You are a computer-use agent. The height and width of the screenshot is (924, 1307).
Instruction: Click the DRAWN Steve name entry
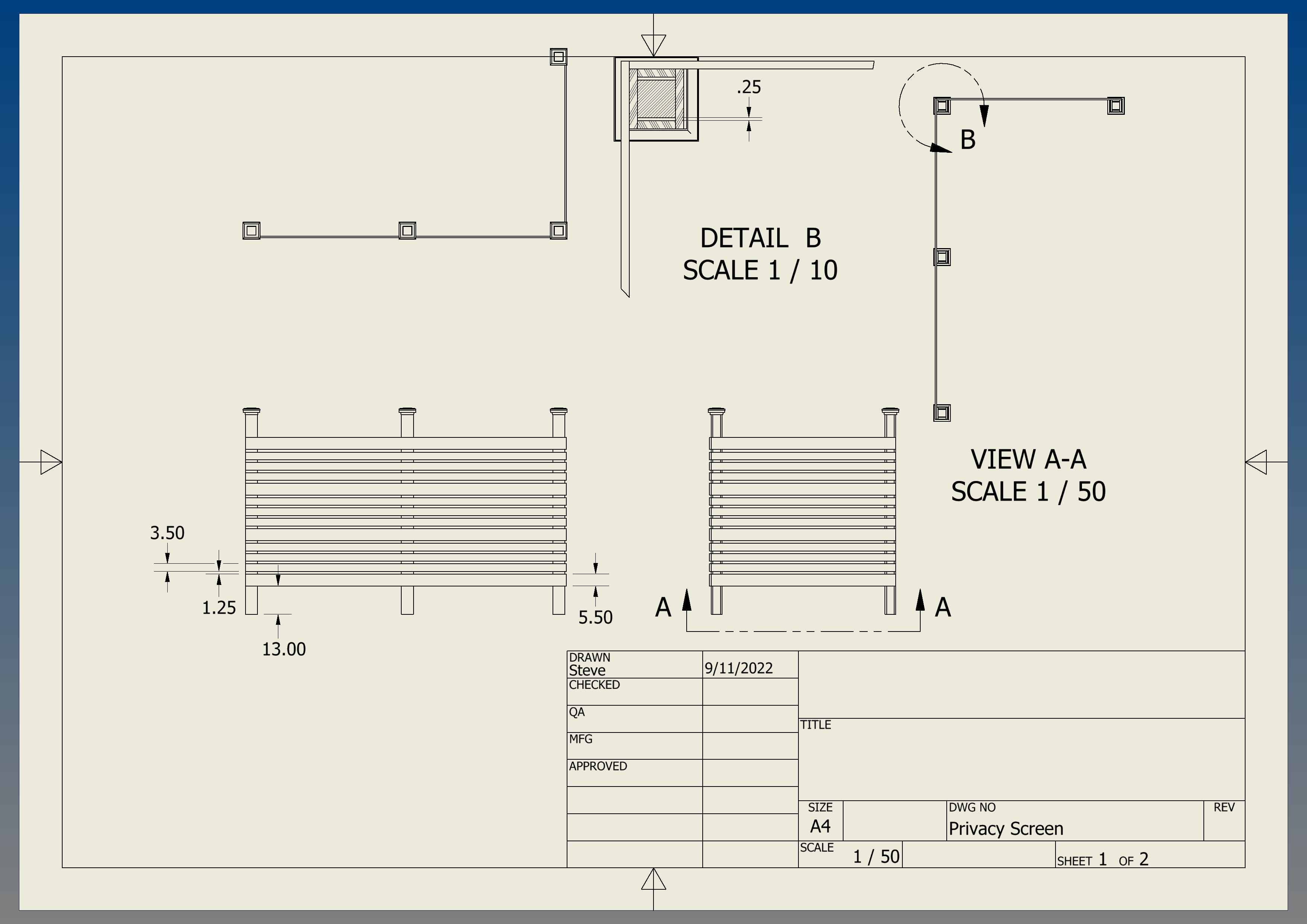(587, 670)
